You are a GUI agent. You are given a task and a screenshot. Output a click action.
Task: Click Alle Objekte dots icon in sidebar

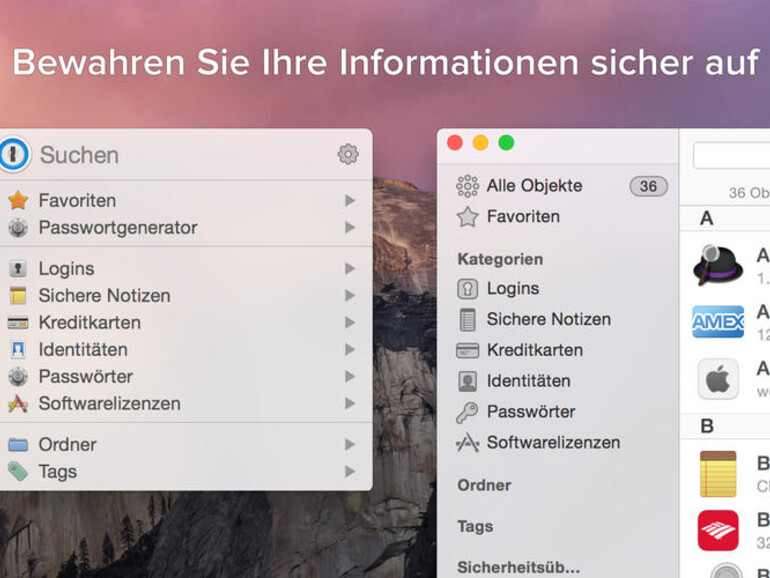pos(468,186)
